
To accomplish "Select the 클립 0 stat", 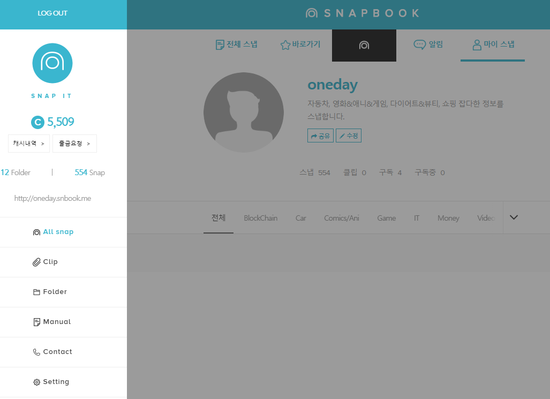I will 355,173.
